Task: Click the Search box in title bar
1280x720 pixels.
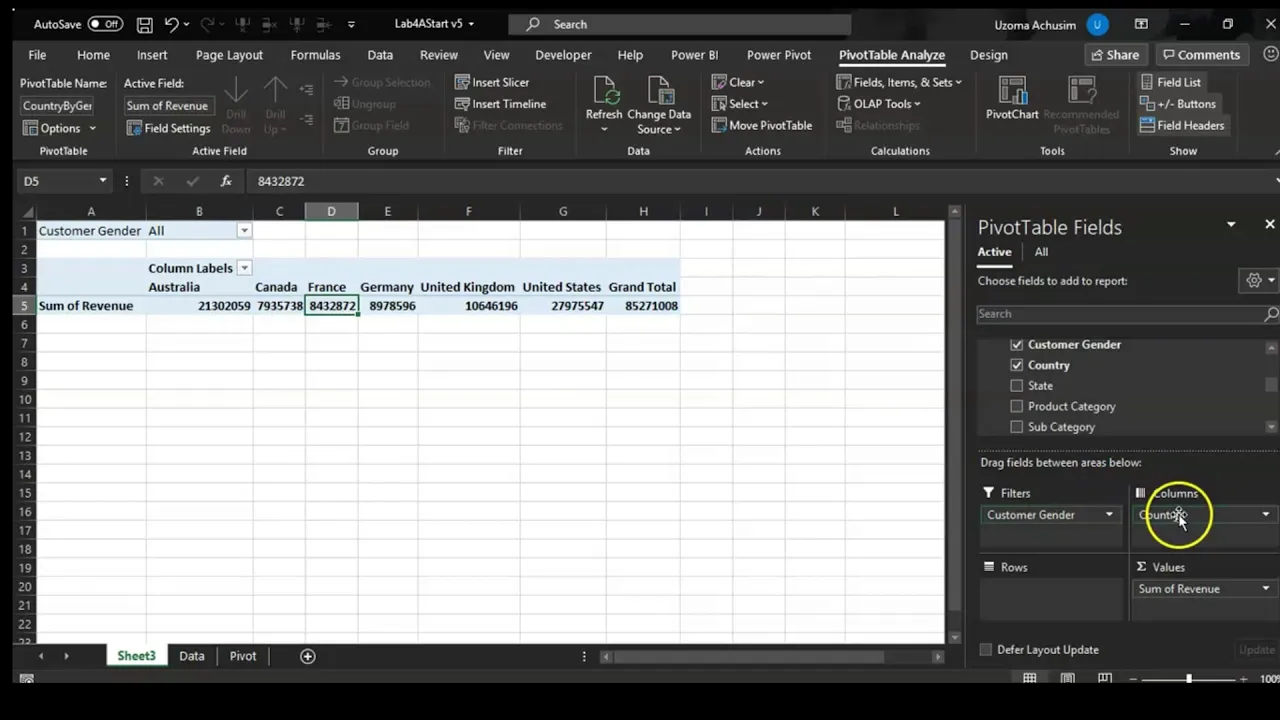Action: point(680,24)
